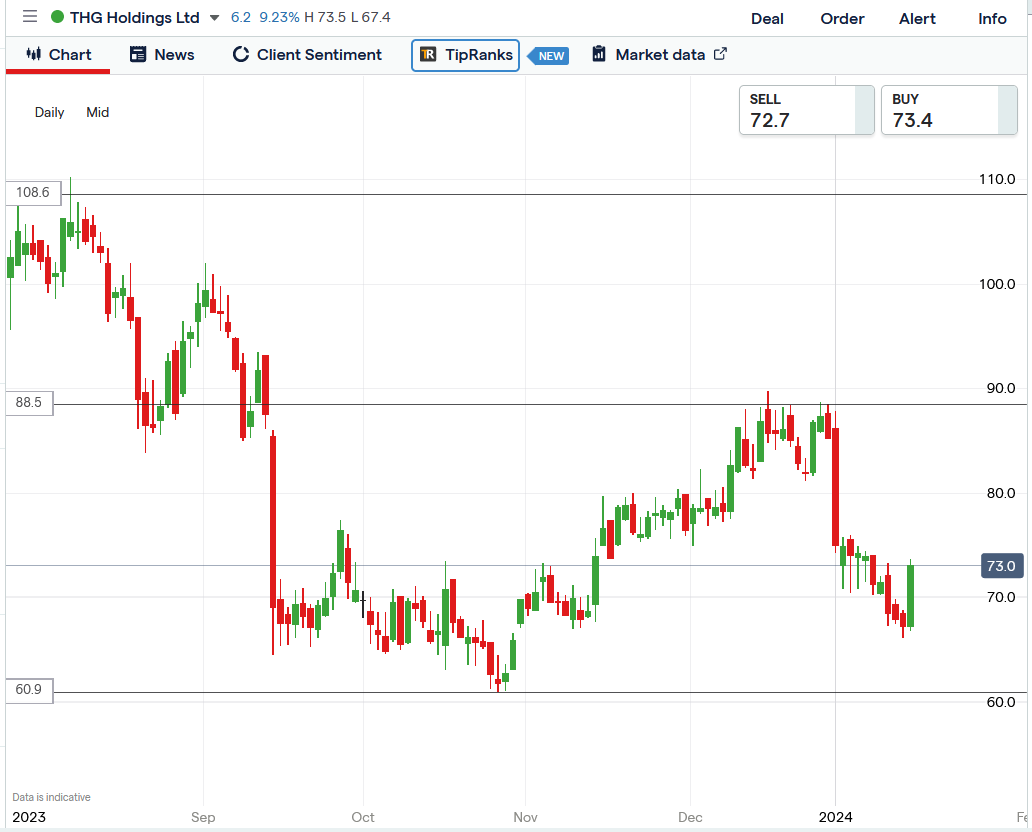Click the News newspaper icon
Screen dimensions: 1032x832
[x=138, y=54]
